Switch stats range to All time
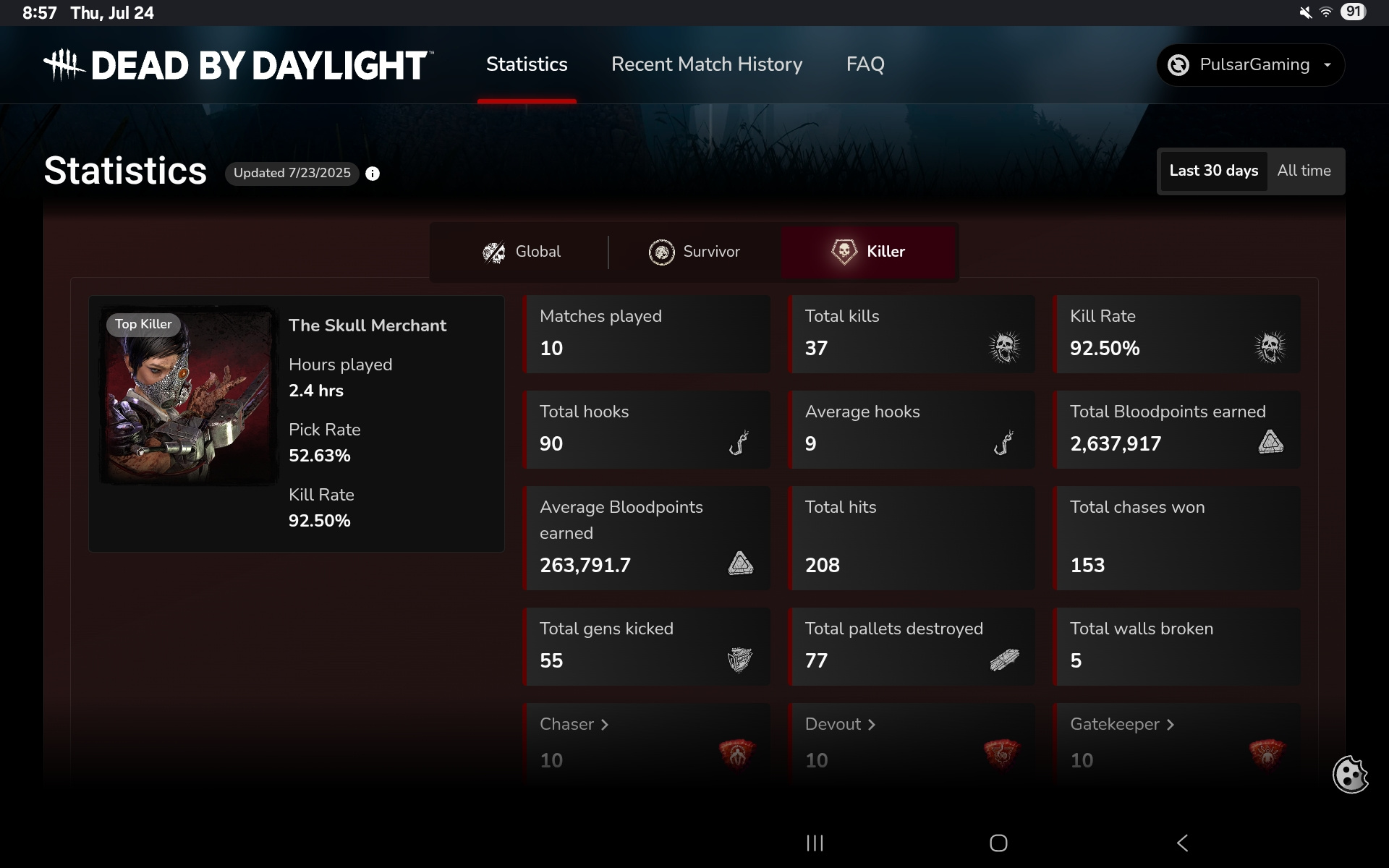This screenshot has height=868, width=1389. [x=1304, y=171]
